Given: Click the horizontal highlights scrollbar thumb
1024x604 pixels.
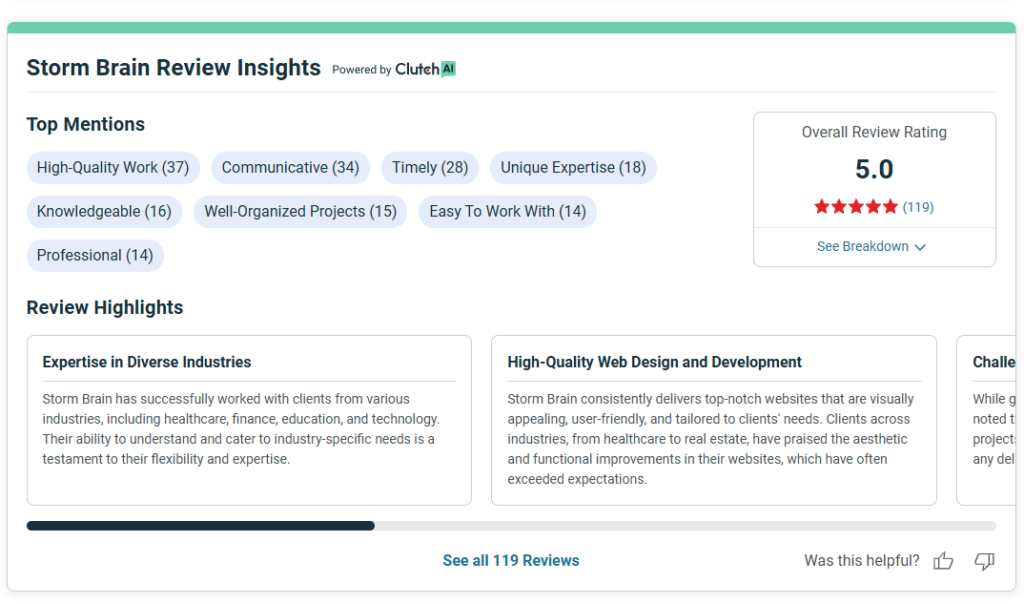Looking at the screenshot, I should [200, 526].
